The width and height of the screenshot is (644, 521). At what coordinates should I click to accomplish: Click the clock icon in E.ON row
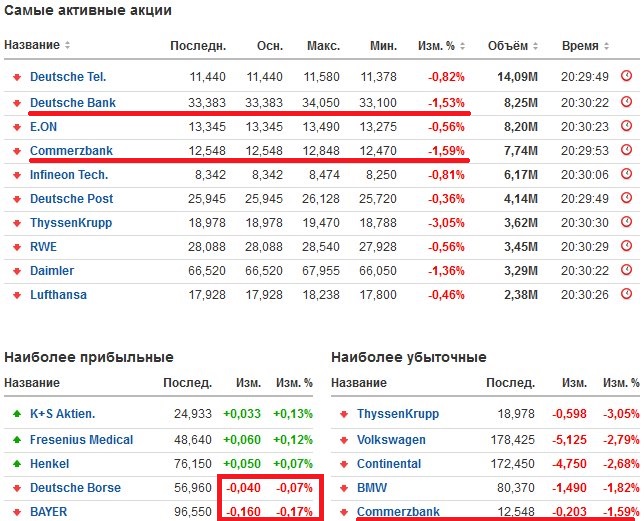[627, 126]
